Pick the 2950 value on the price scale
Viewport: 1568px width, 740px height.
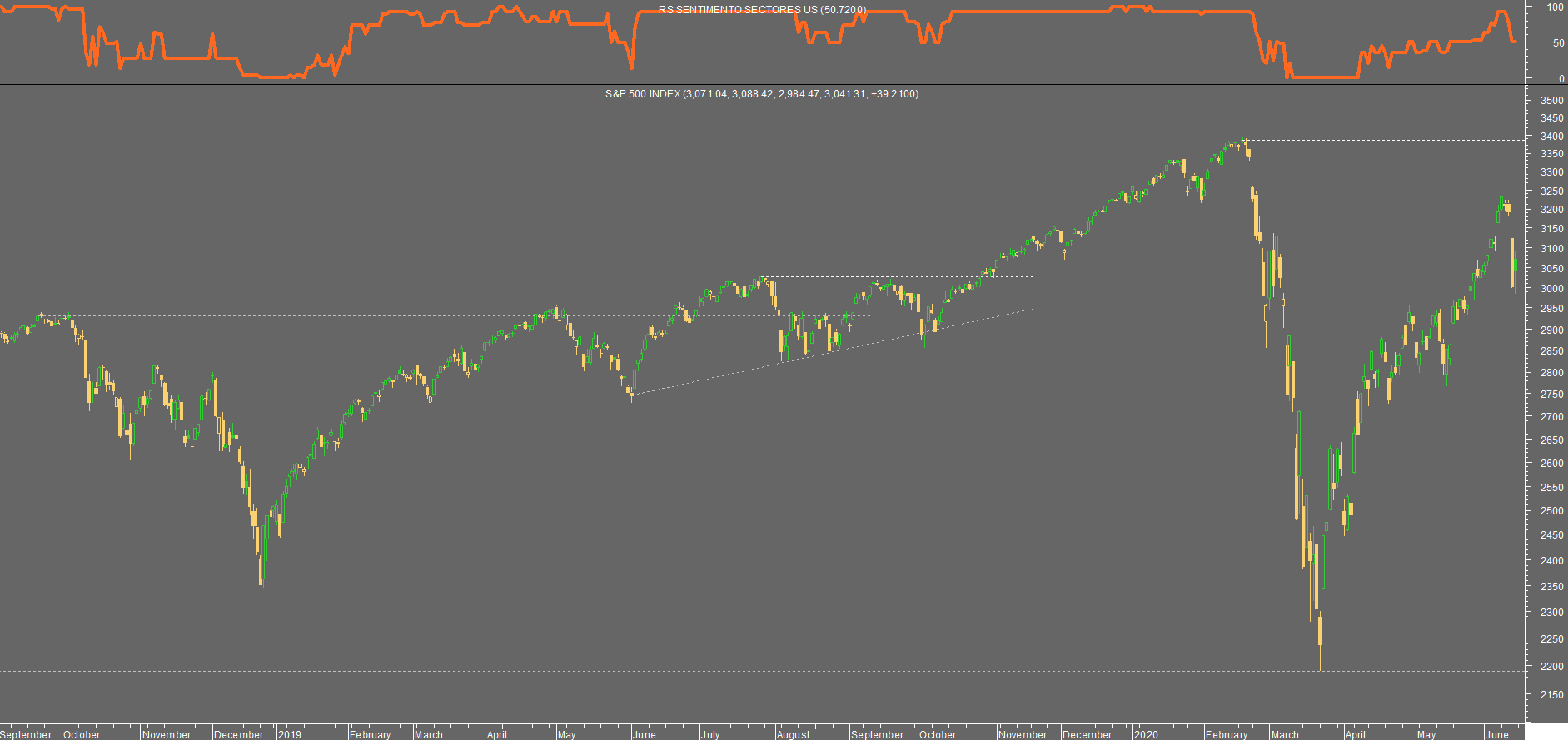pos(1551,309)
